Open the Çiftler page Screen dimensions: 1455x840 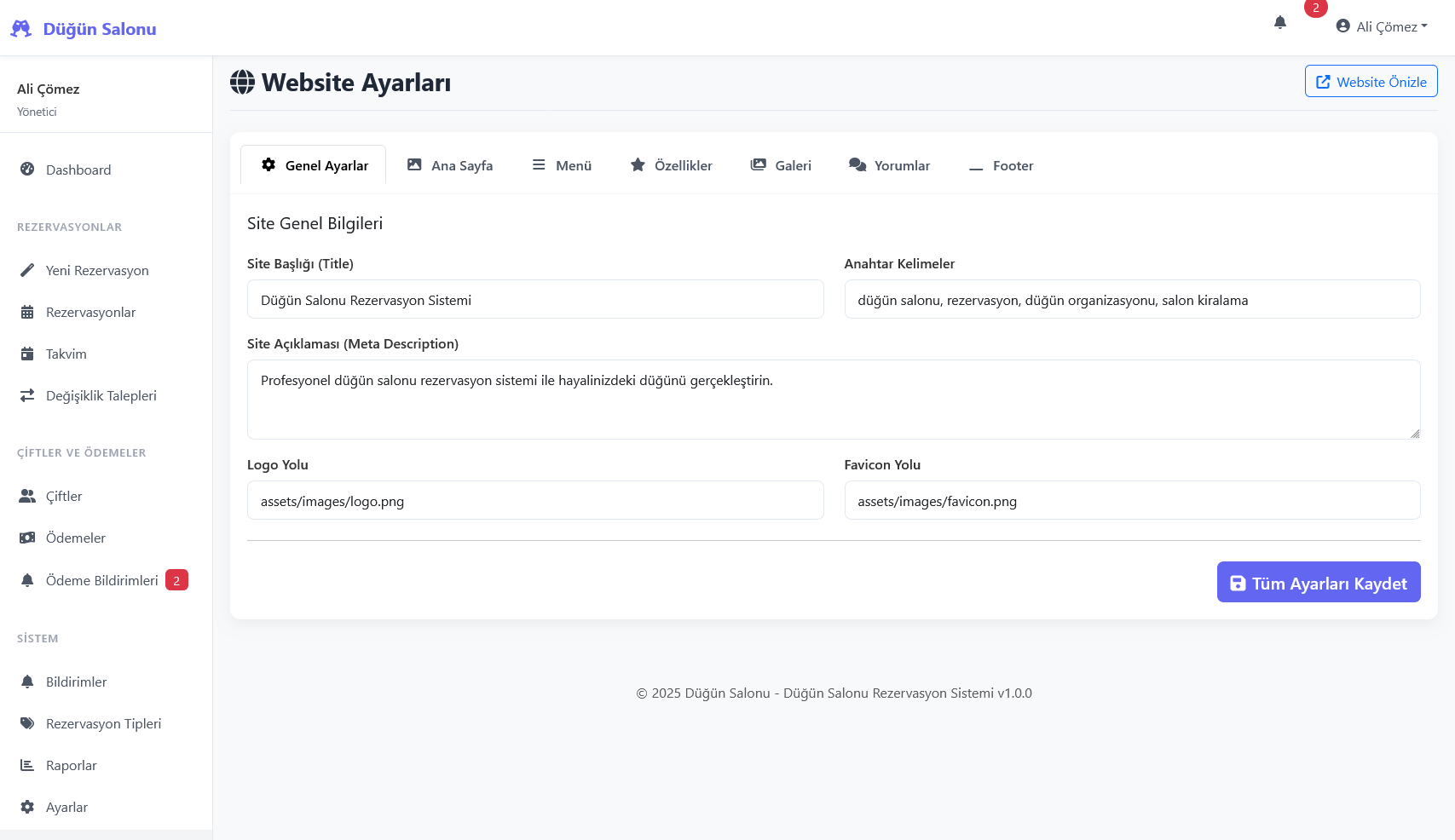click(x=64, y=496)
